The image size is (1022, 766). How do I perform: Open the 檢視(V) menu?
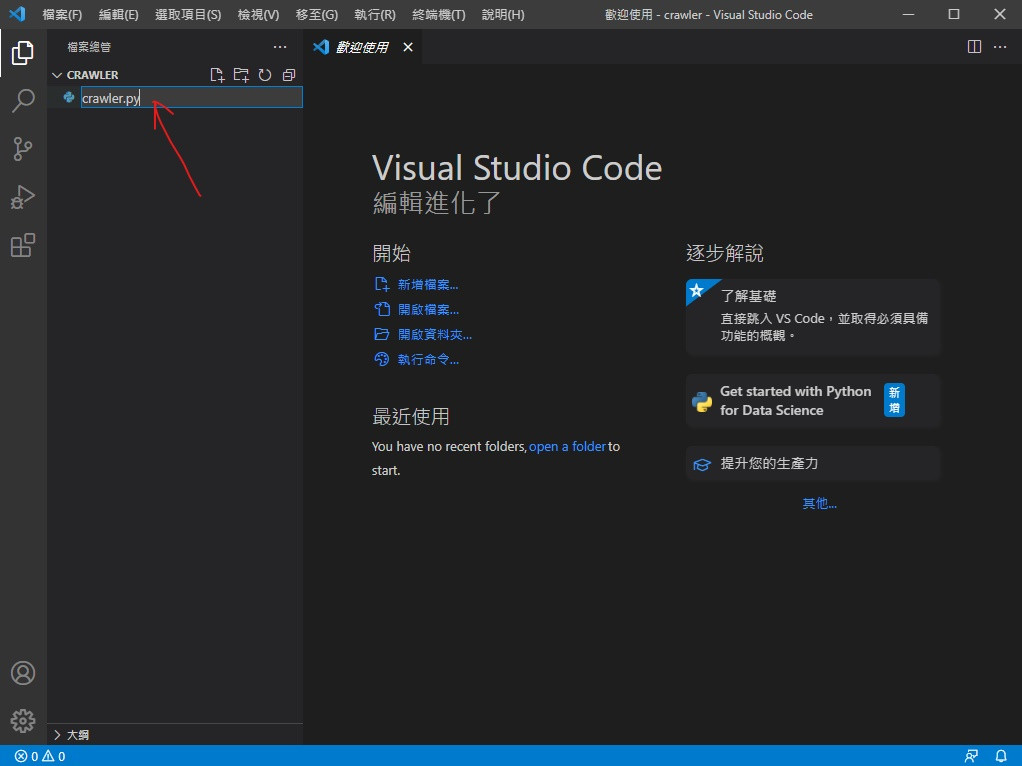[259, 14]
